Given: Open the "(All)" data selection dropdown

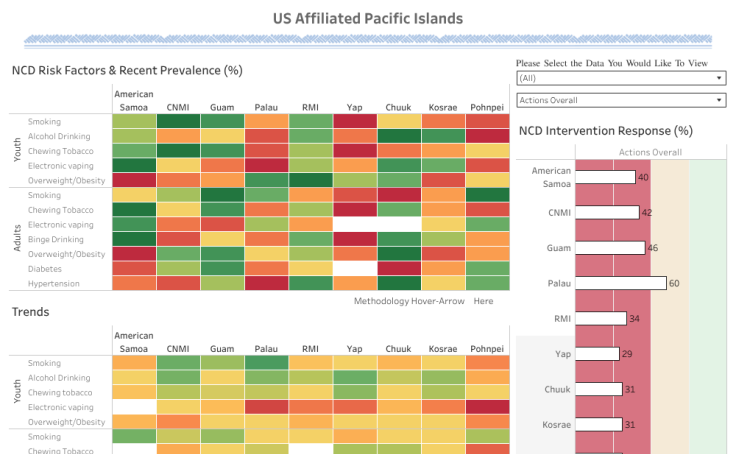Looking at the screenshot, I should coord(620,78).
